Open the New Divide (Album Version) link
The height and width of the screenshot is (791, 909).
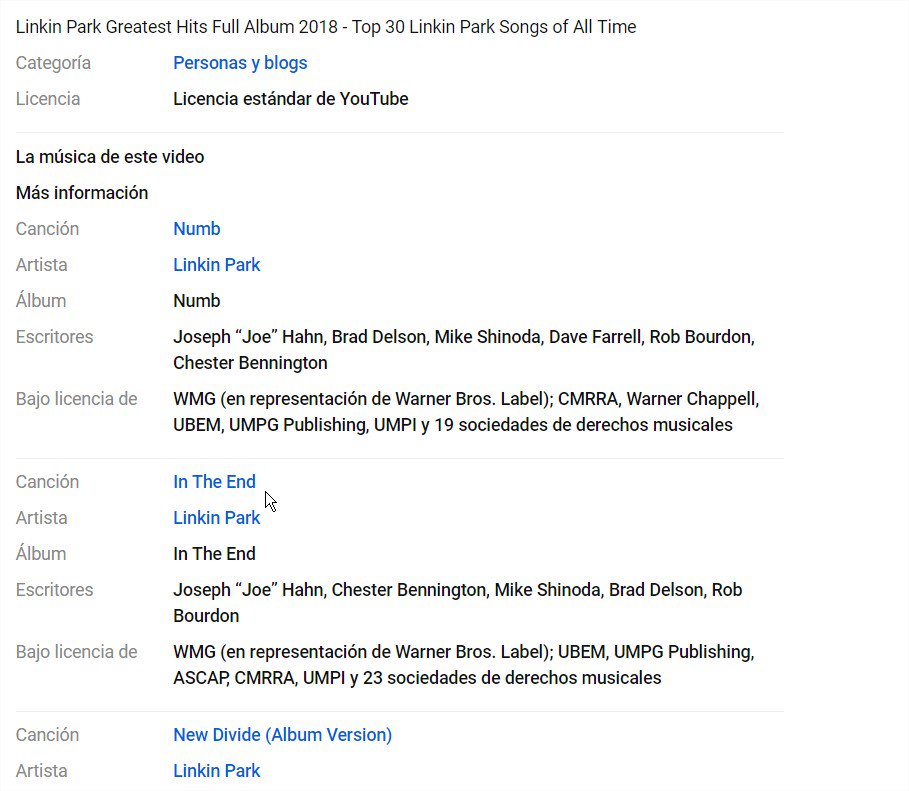pos(282,734)
